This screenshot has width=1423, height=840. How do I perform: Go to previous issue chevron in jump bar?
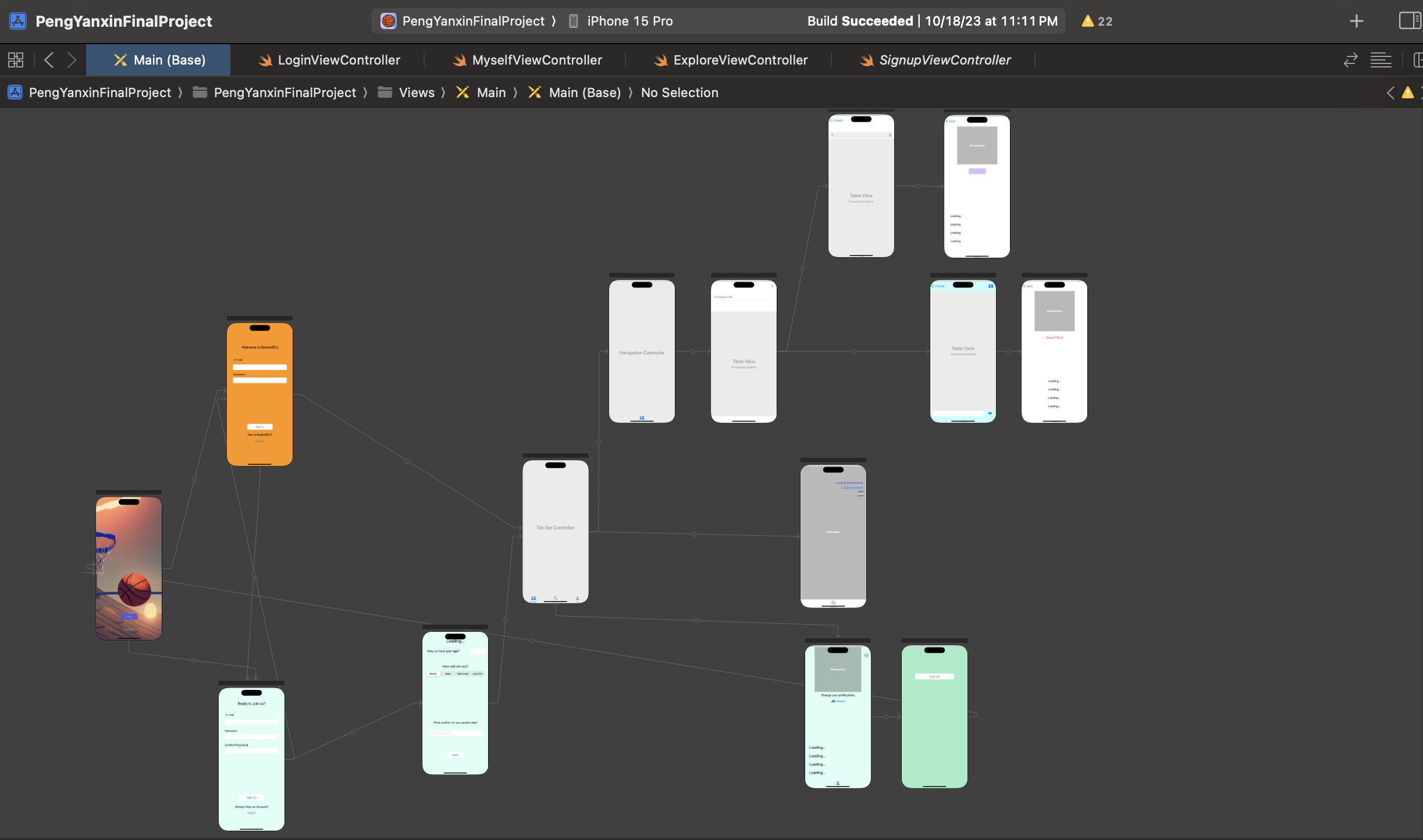click(x=1390, y=92)
